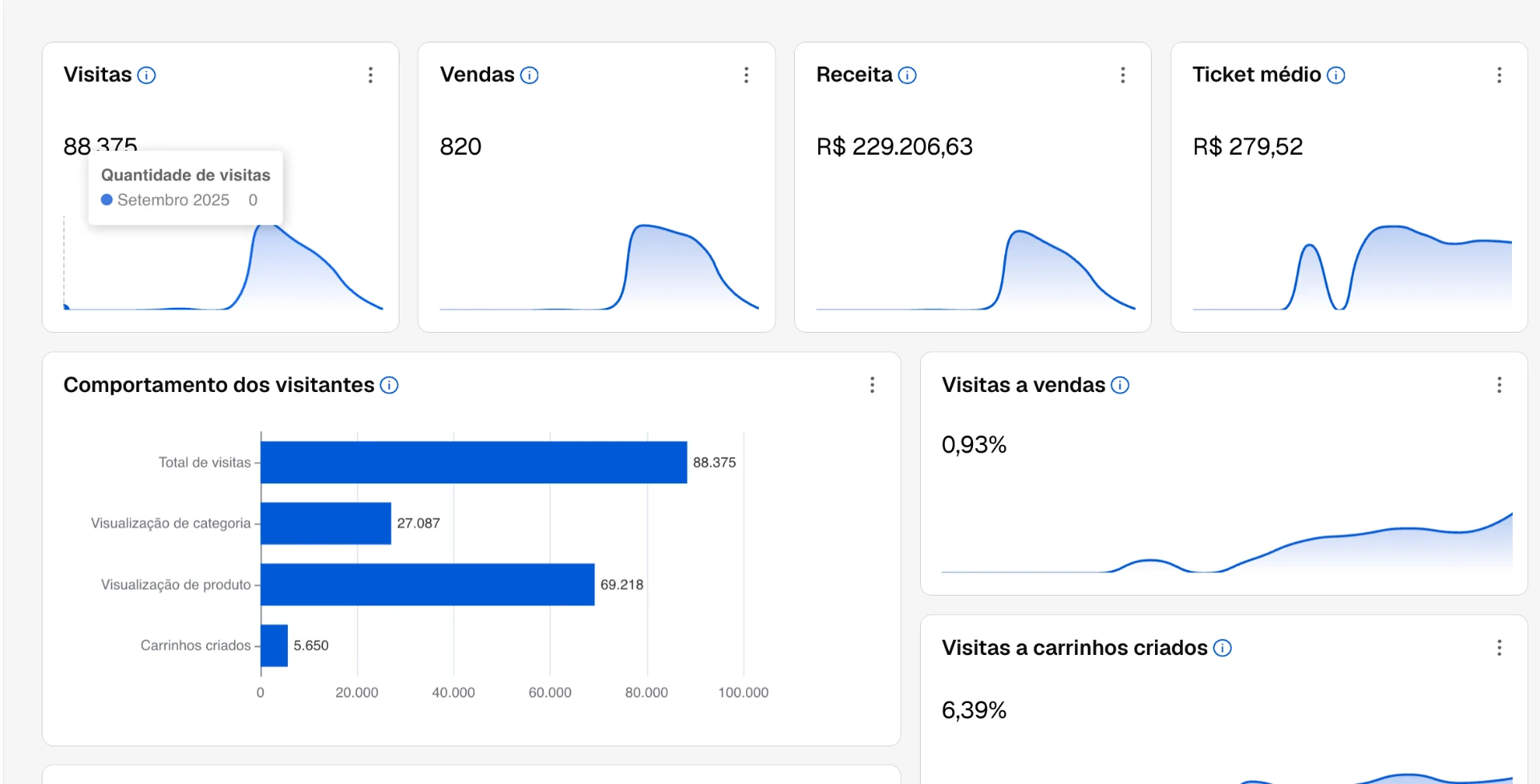Click the Visitas a vendas trend chart

pyautogui.click(x=1226, y=543)
